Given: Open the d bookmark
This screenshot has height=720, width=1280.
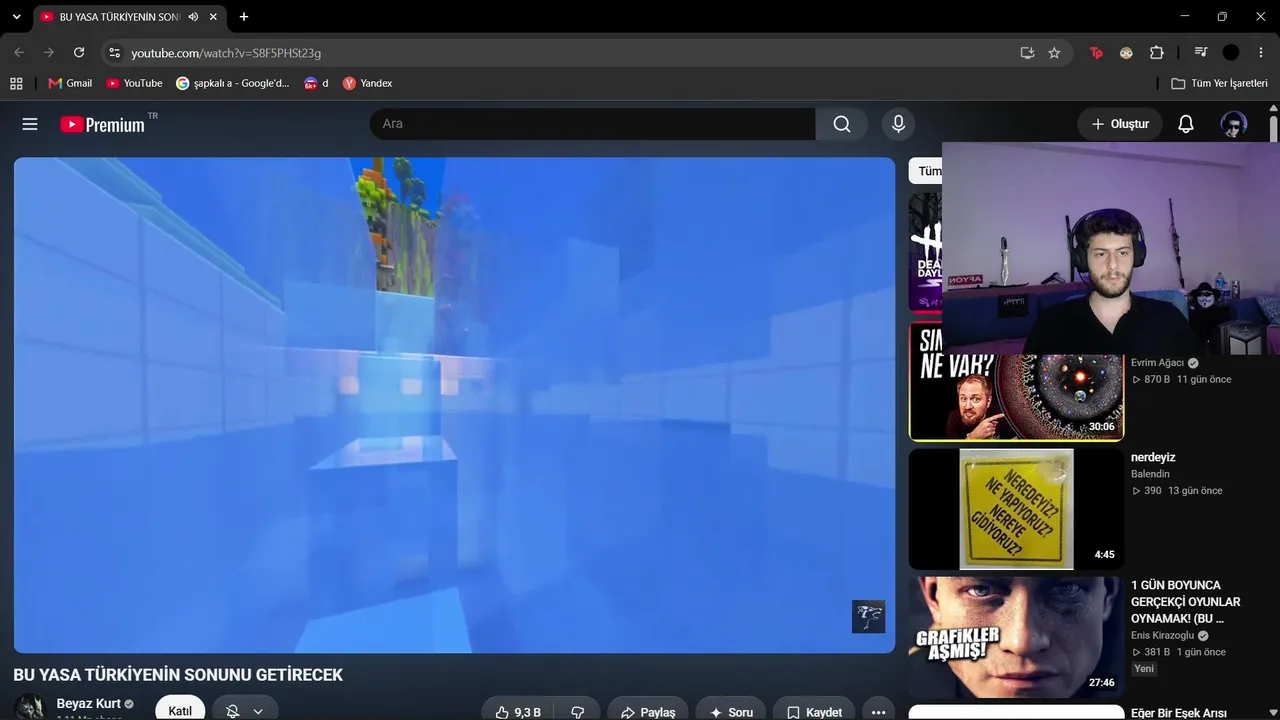Looking at the screenshot, I should [x=316, y=84].
